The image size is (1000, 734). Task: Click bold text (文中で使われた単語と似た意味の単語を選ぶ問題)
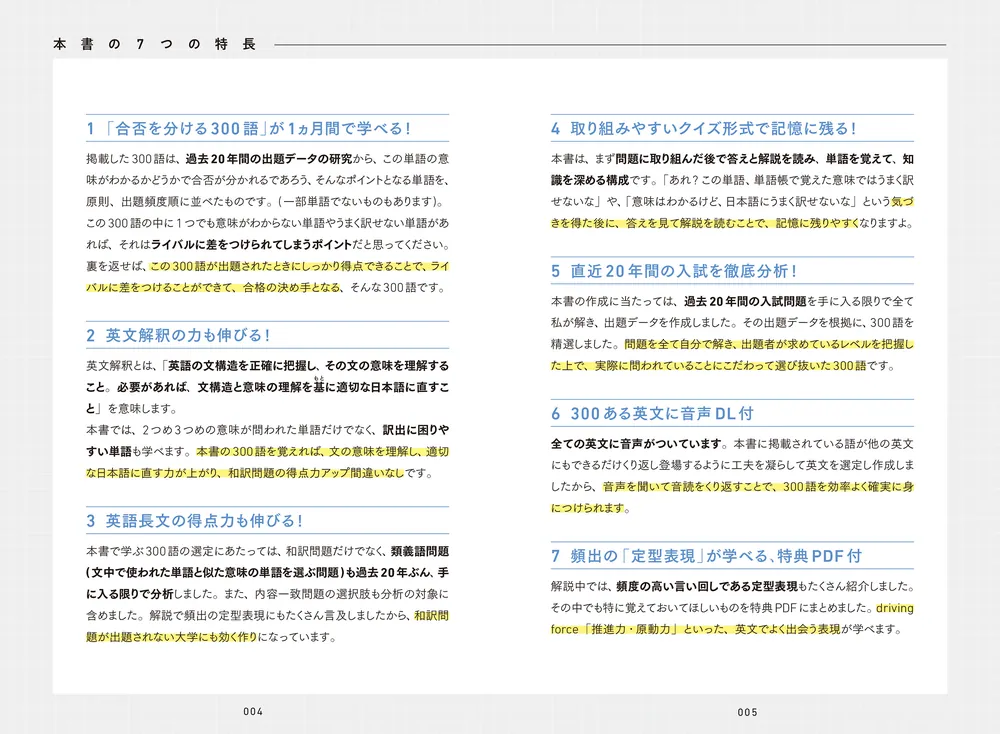(215, 573)
